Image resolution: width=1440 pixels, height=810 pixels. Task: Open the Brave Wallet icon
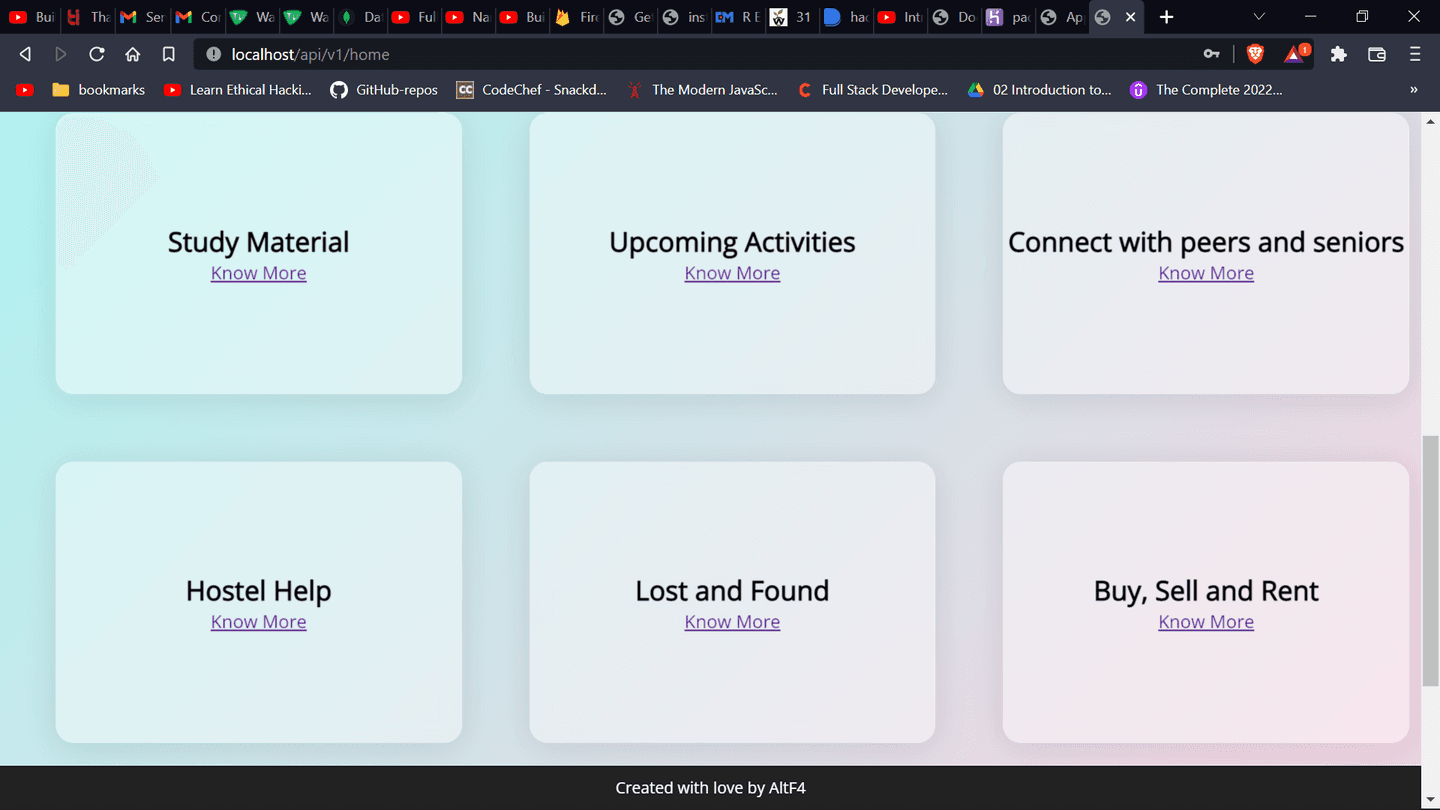click(x=1377, y=54)
